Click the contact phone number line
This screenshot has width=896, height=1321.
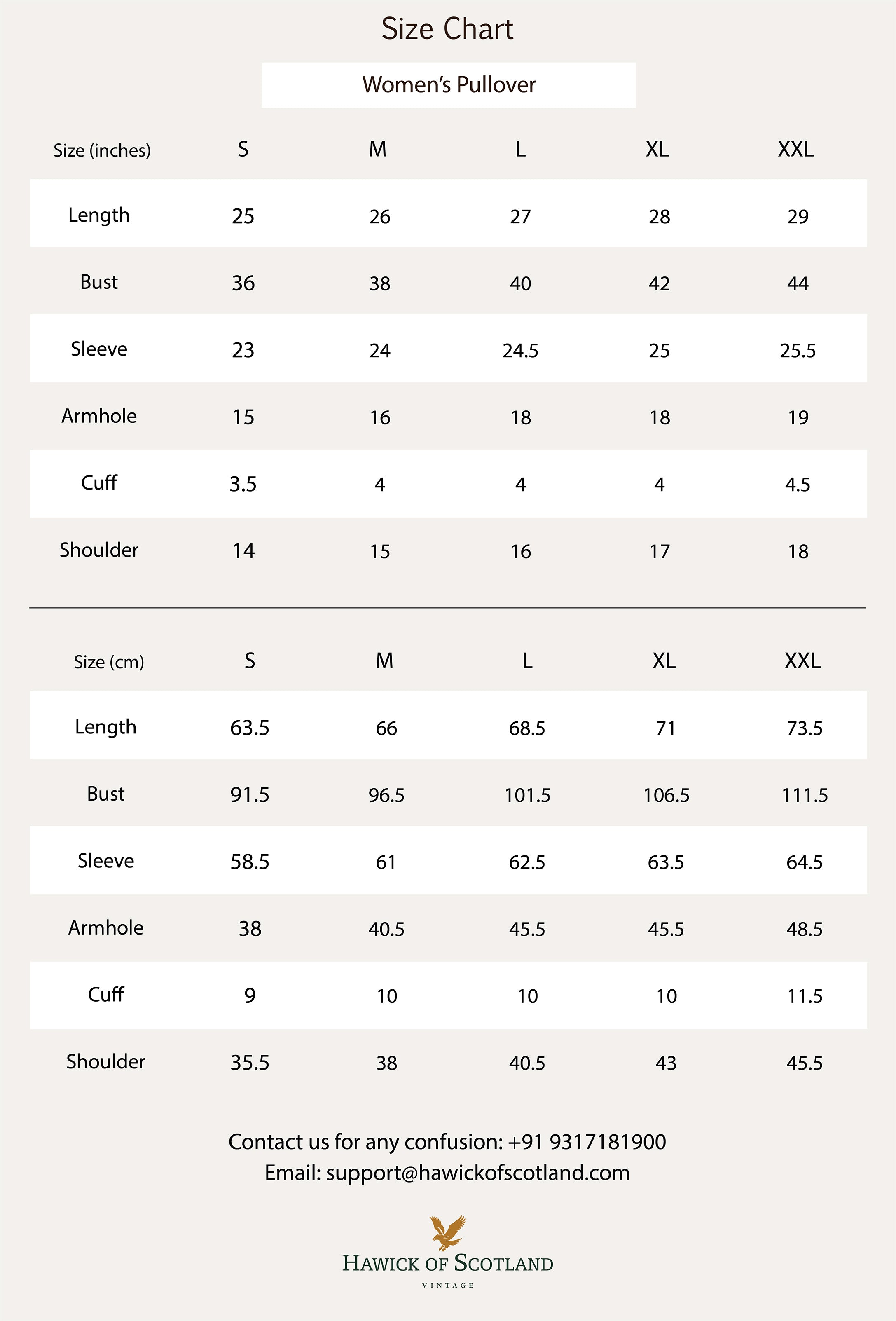coord(447,1141)
